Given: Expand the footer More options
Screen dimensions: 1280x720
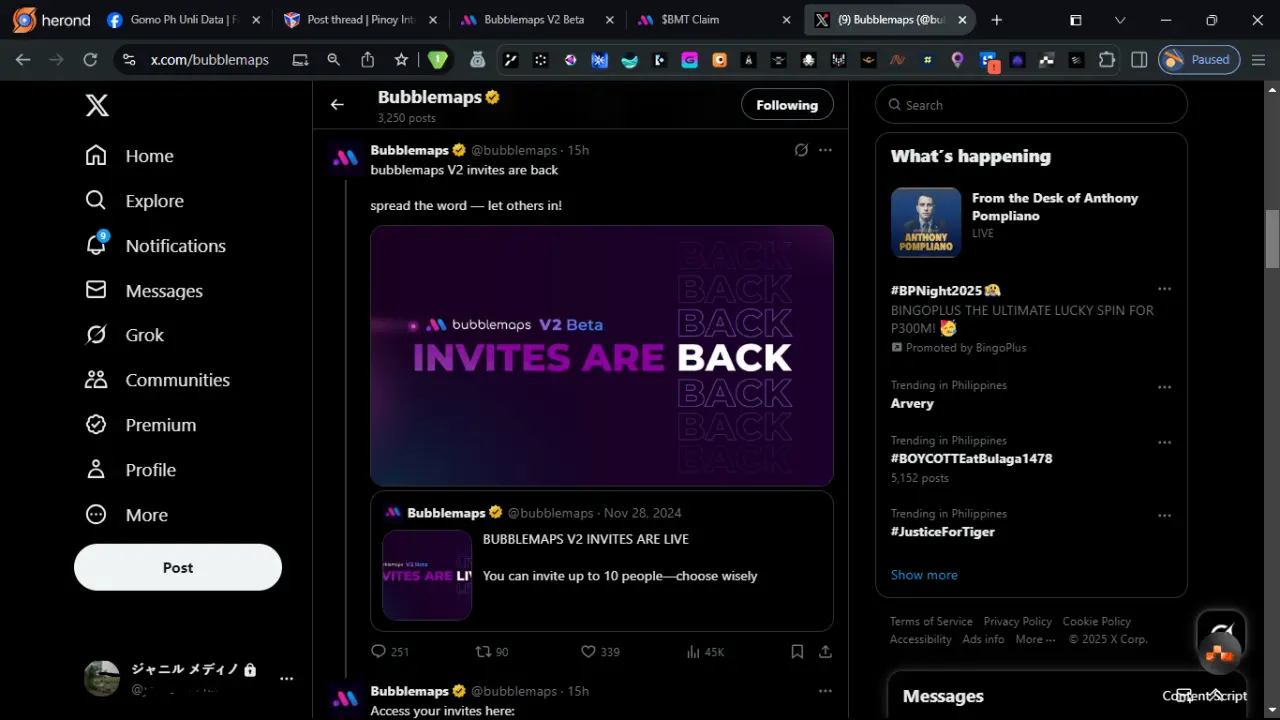Looking at the screenshot, I should pyautogui.click(x=1035, y=640).
